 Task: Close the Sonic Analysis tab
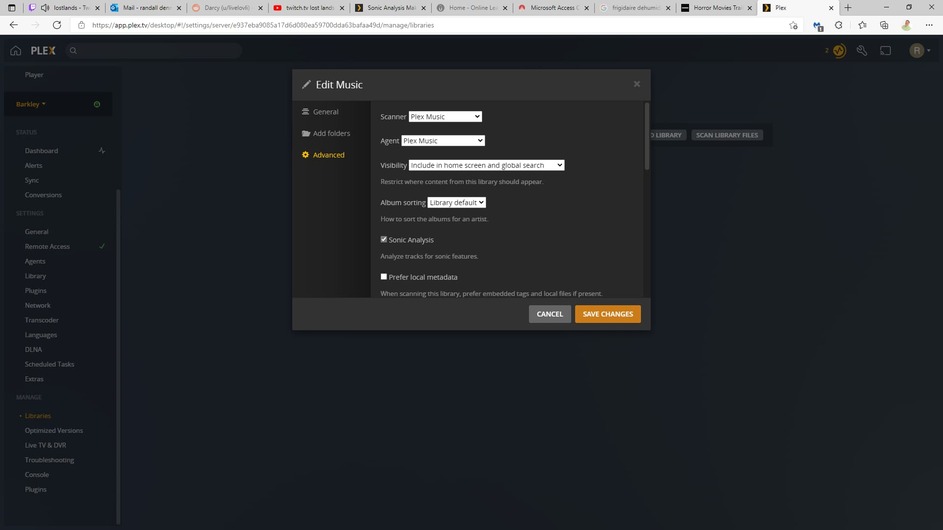[x=423, y=8]
